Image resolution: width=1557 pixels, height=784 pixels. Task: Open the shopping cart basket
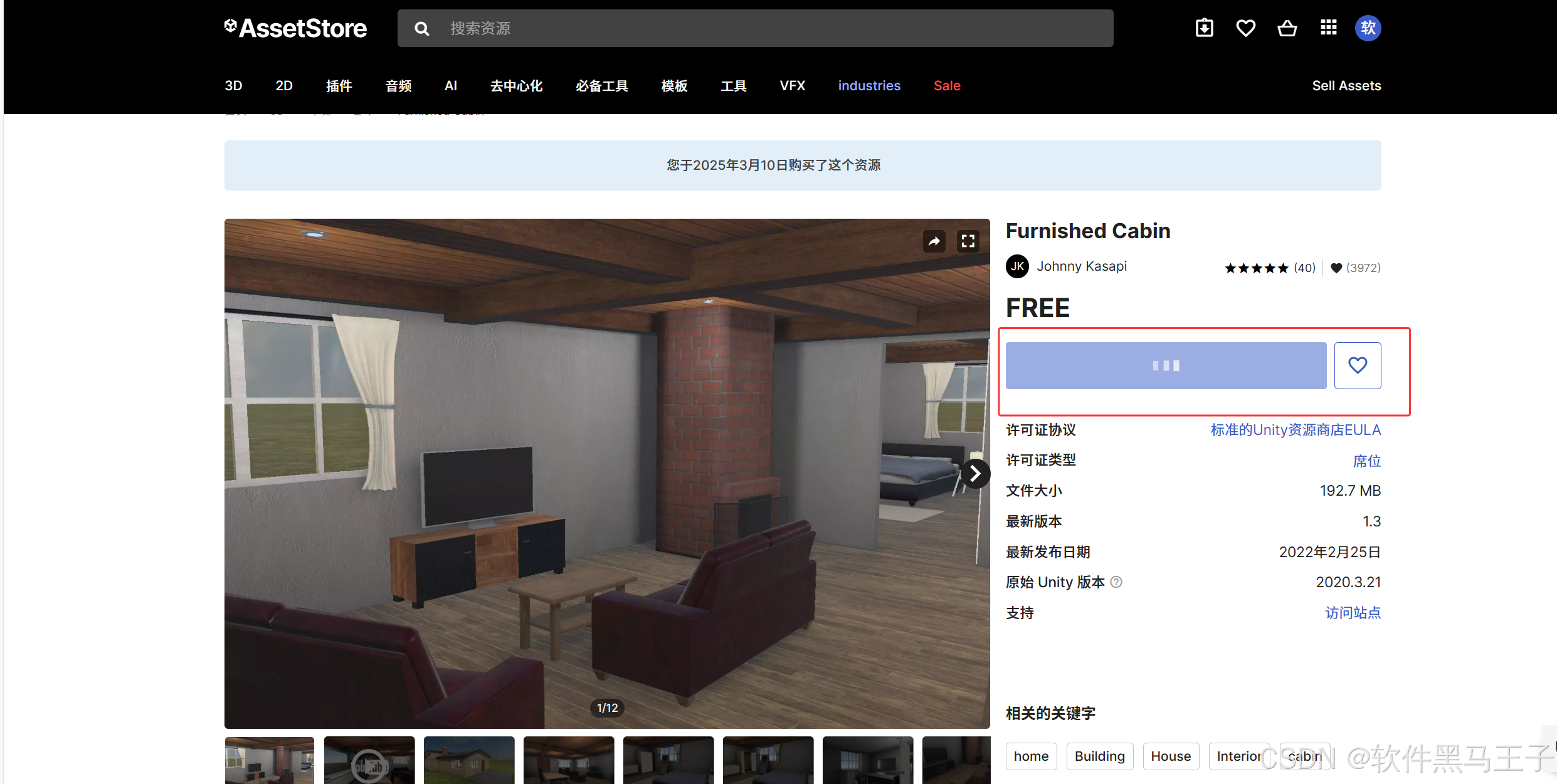tap(1287, 28)
